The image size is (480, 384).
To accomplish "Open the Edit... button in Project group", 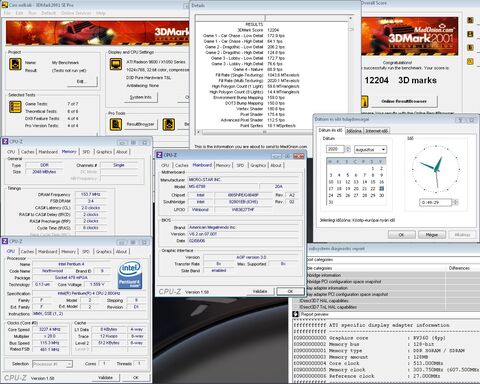I will pos(82,81).
